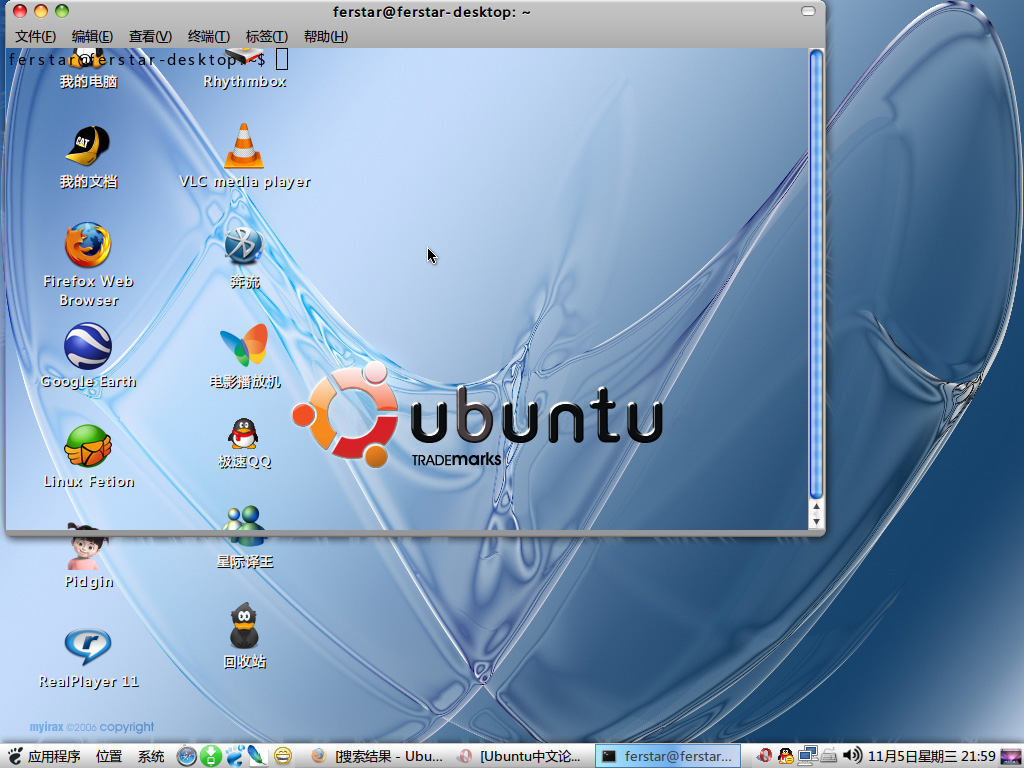This screenshot has height=768, width=1024.
Task: Close the terminal with the red button
Action: pyautogui.click(x=20, y=11)
